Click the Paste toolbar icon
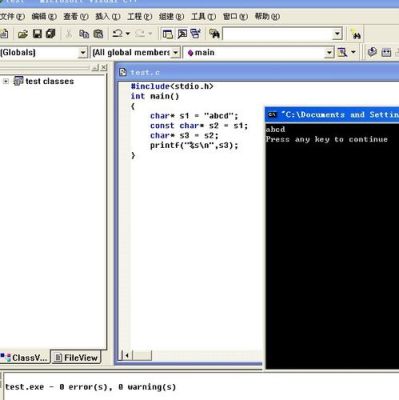The width and height of the screenshot is (399, 400). 98,34
